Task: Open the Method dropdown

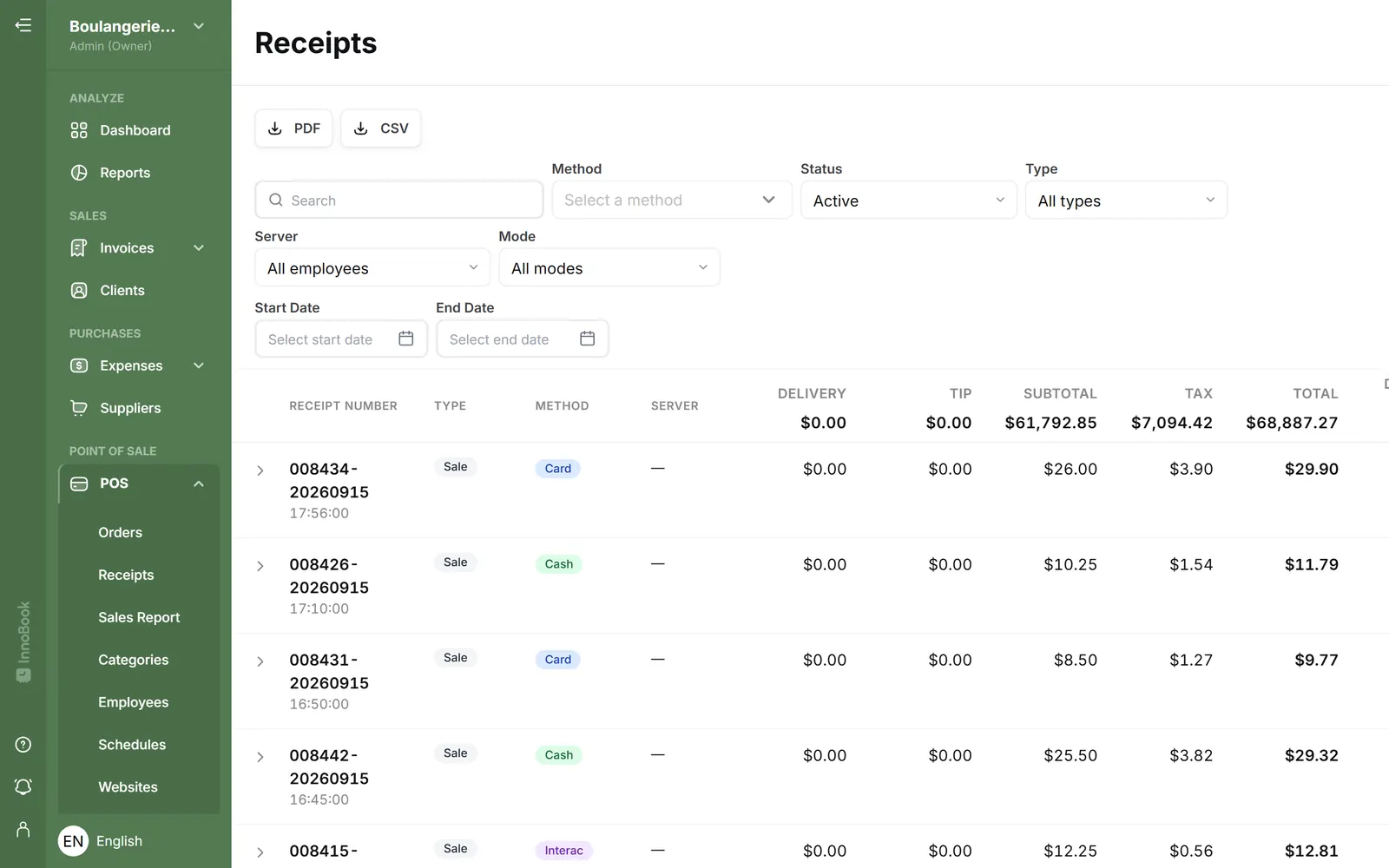Action: [672, 201]
